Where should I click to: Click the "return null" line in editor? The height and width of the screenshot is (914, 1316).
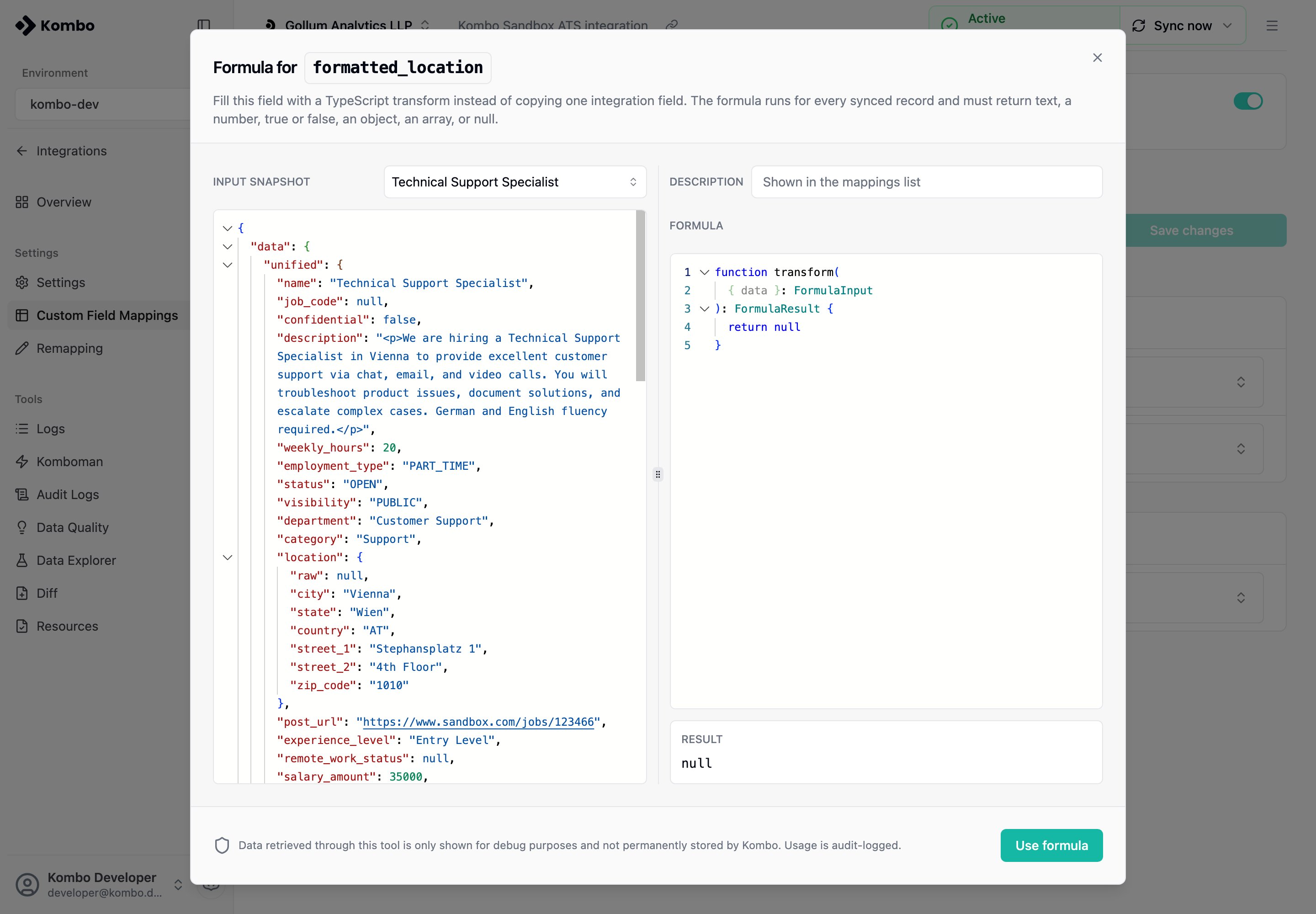(764, 327)
